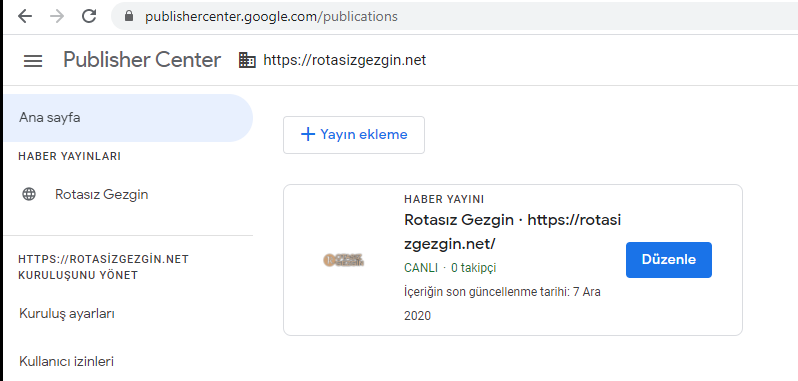798x381 pixels.
Task: Click the Rotasız Gezgin publication logo thumbnail
Action: point(344,260)
